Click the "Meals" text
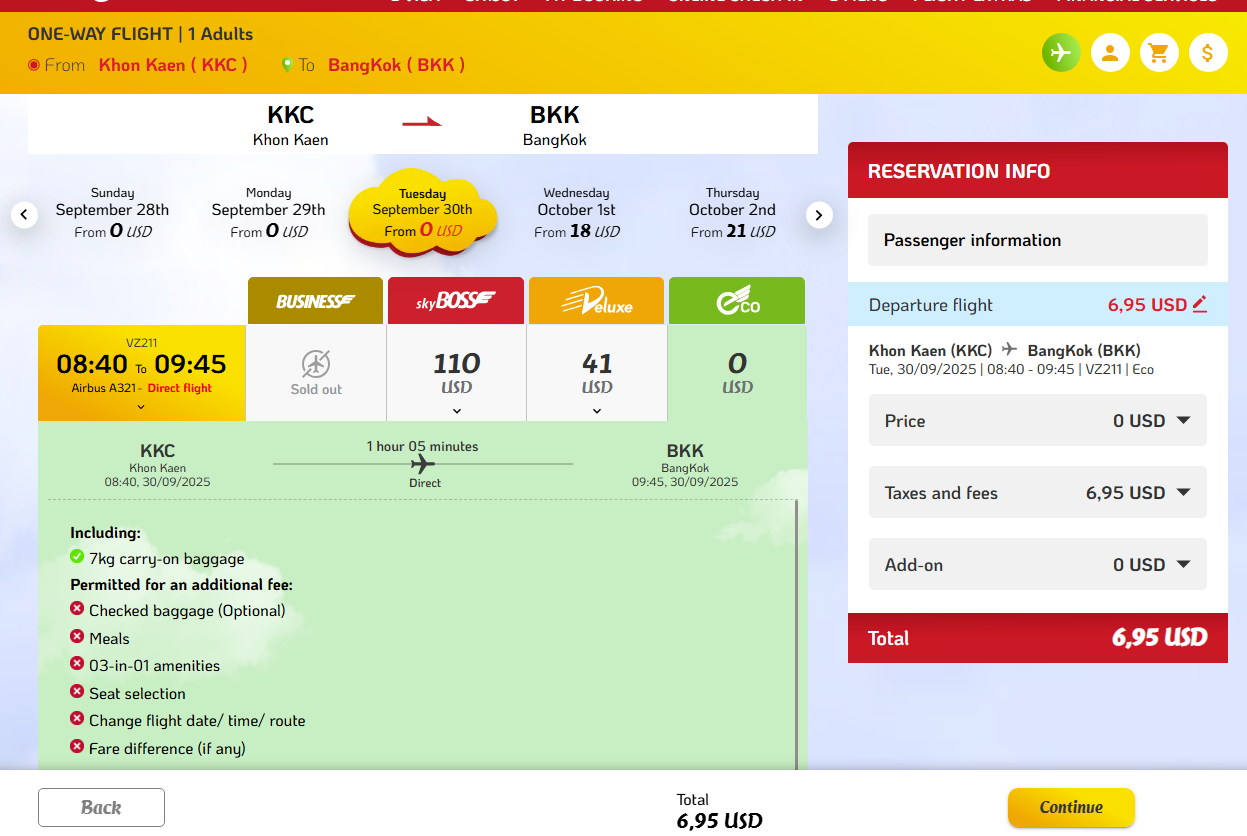The width and height of the screenshot is (1247, 836). pyautogui.click(x=109, y=638)
